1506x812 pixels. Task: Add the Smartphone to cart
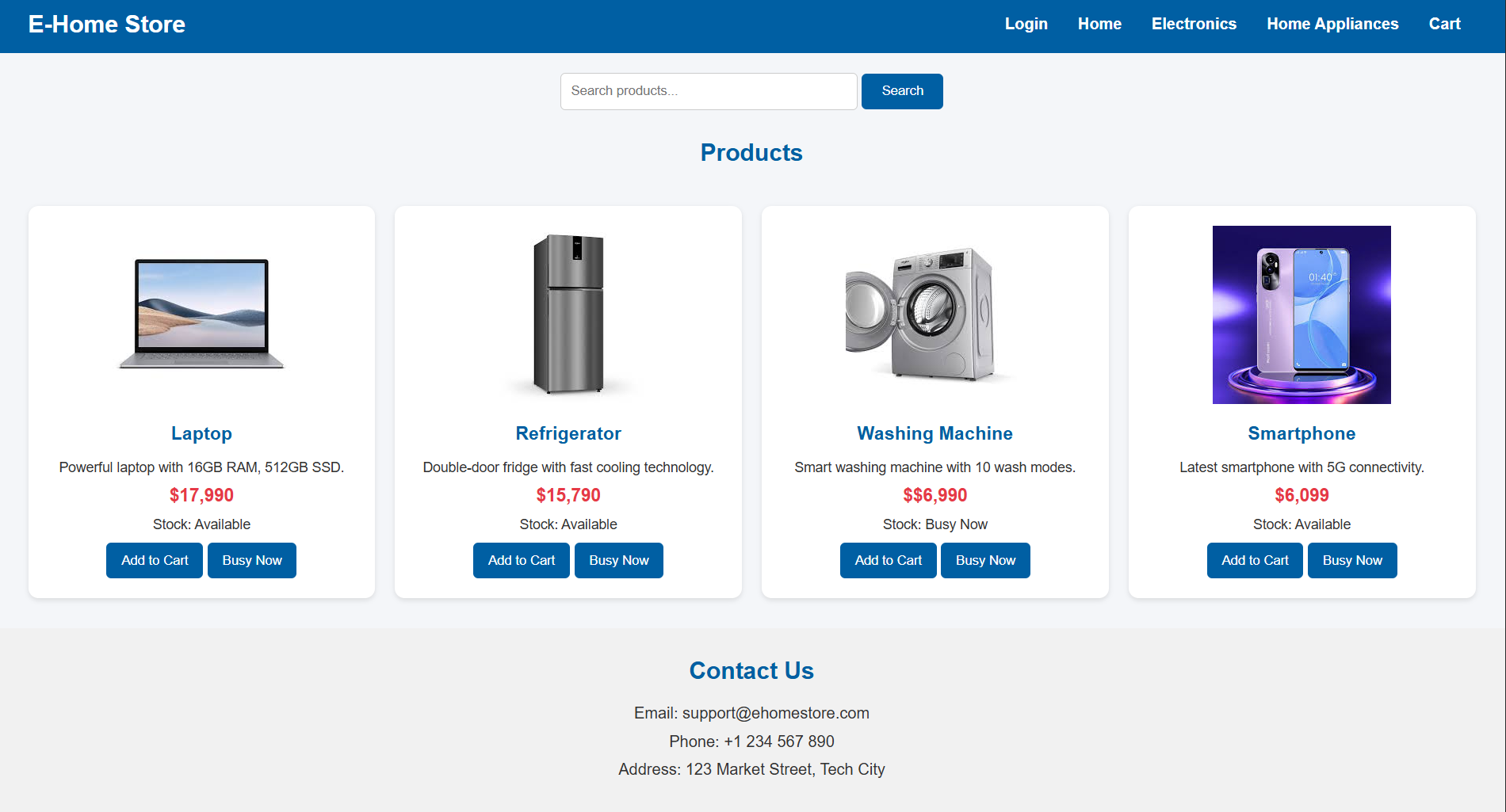[1255, 560]
